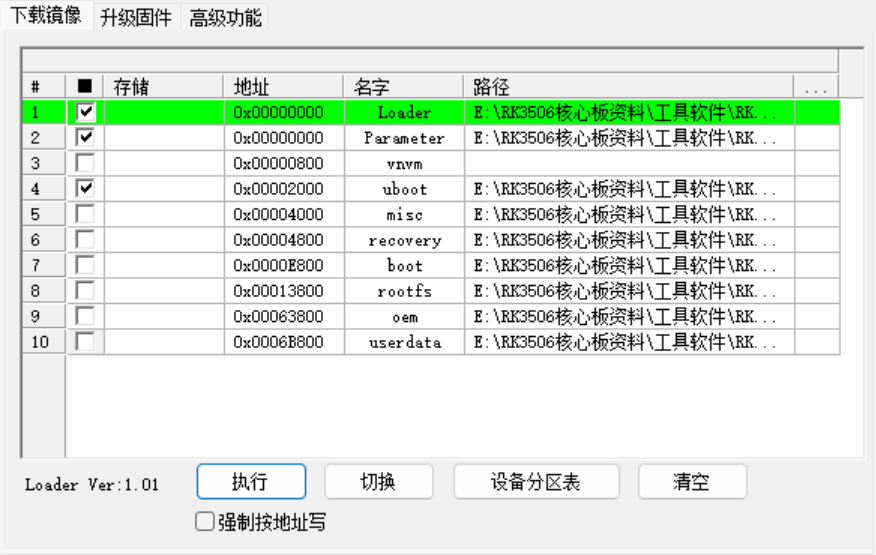Tick the rootfs row checkbox
The image size is (876, 555).
pos(86,291)
